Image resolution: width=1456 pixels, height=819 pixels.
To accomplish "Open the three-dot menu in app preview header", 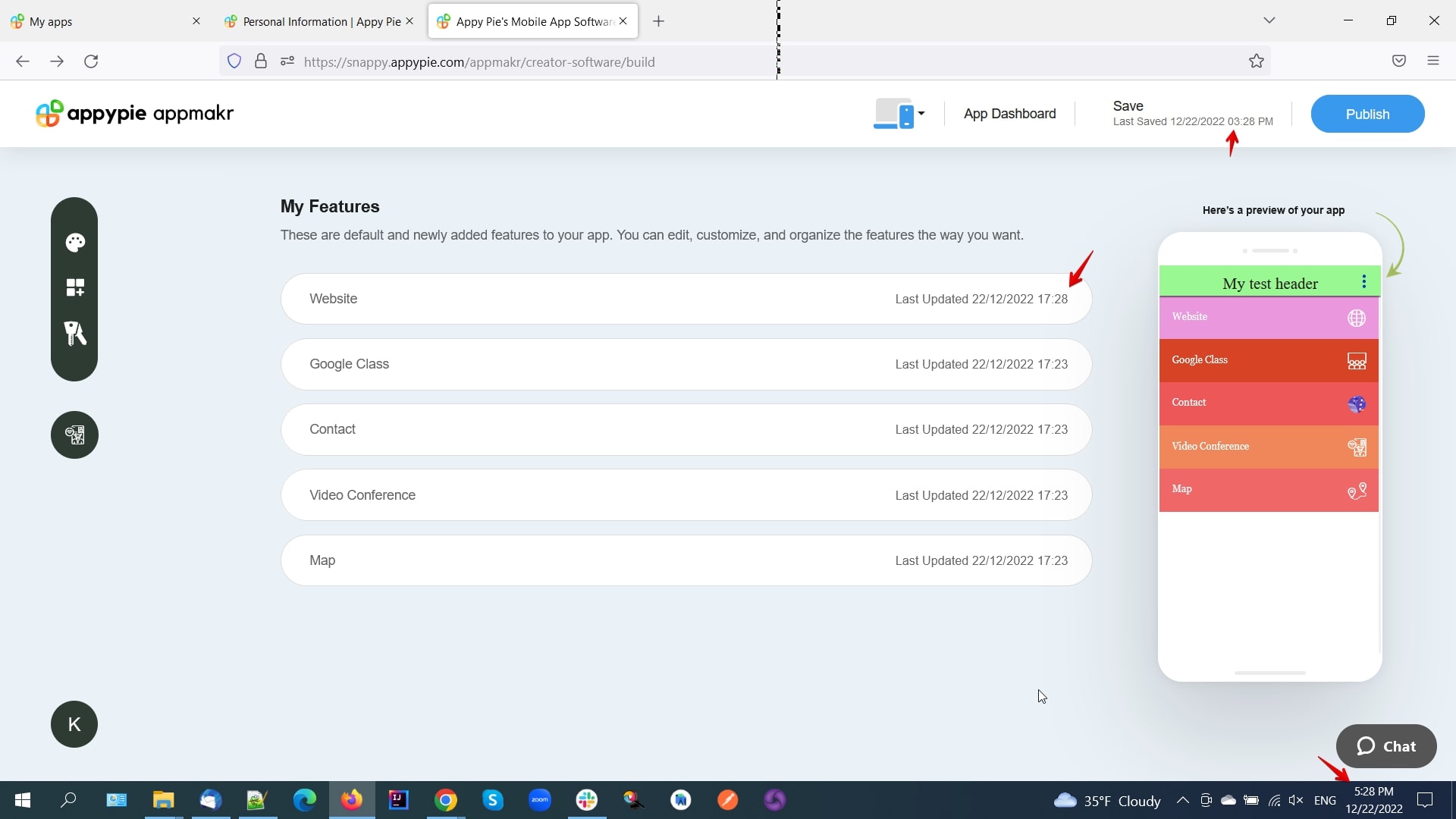I will 1363,282.
